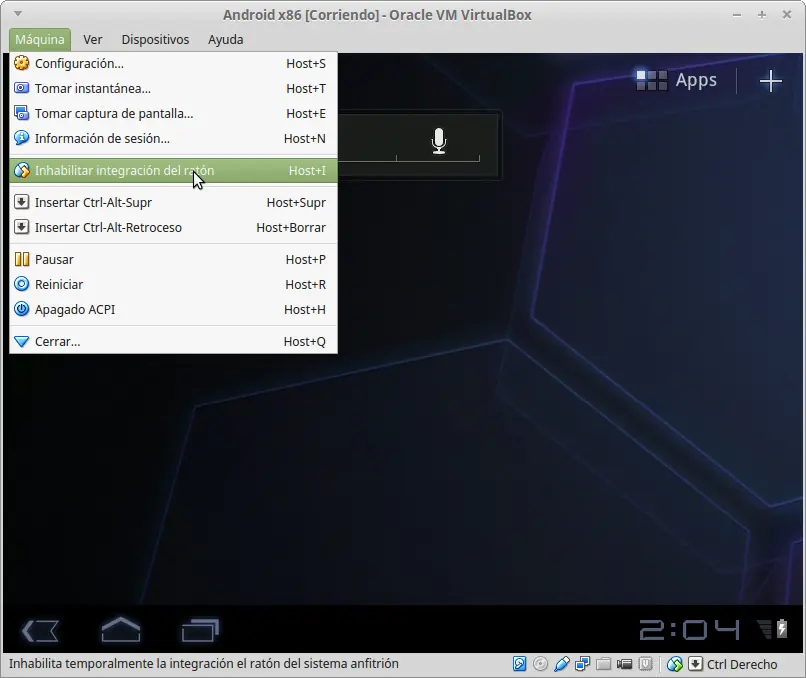This screenshot has height=678, width=806.
Task: Select Tomar captura de pantalla...
Action: click(173, 114)
